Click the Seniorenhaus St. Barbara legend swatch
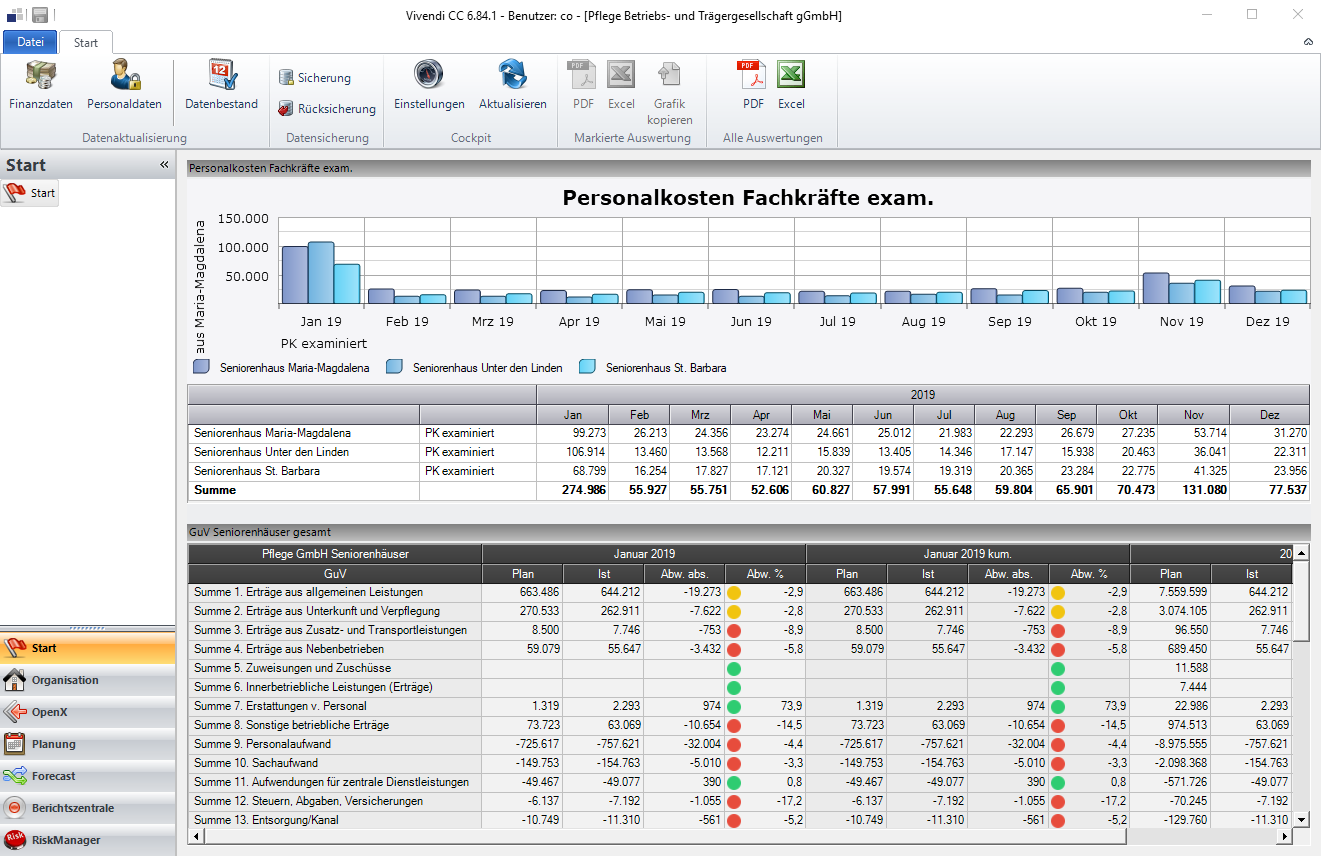Image resolution: width=1321 pixels, height=856 pixels. [588, 367]
